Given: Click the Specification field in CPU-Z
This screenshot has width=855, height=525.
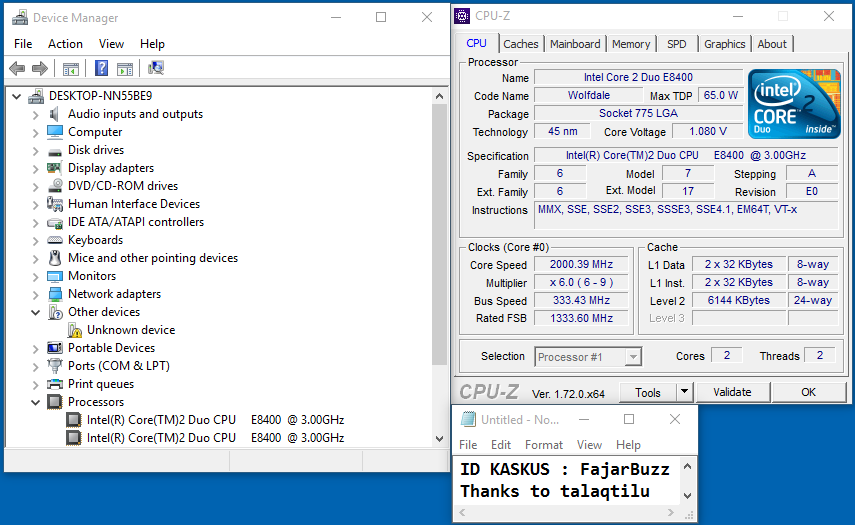Looking at the screenshot, I should click(x=686, y=155).
